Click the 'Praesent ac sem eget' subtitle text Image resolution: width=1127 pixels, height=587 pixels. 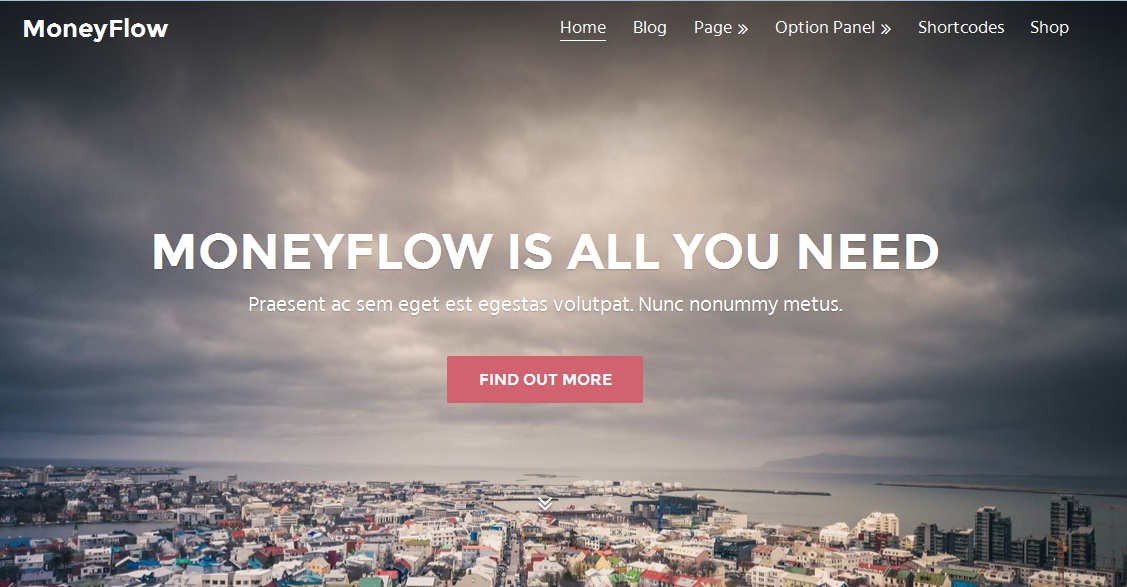click(x=545, y=305)
